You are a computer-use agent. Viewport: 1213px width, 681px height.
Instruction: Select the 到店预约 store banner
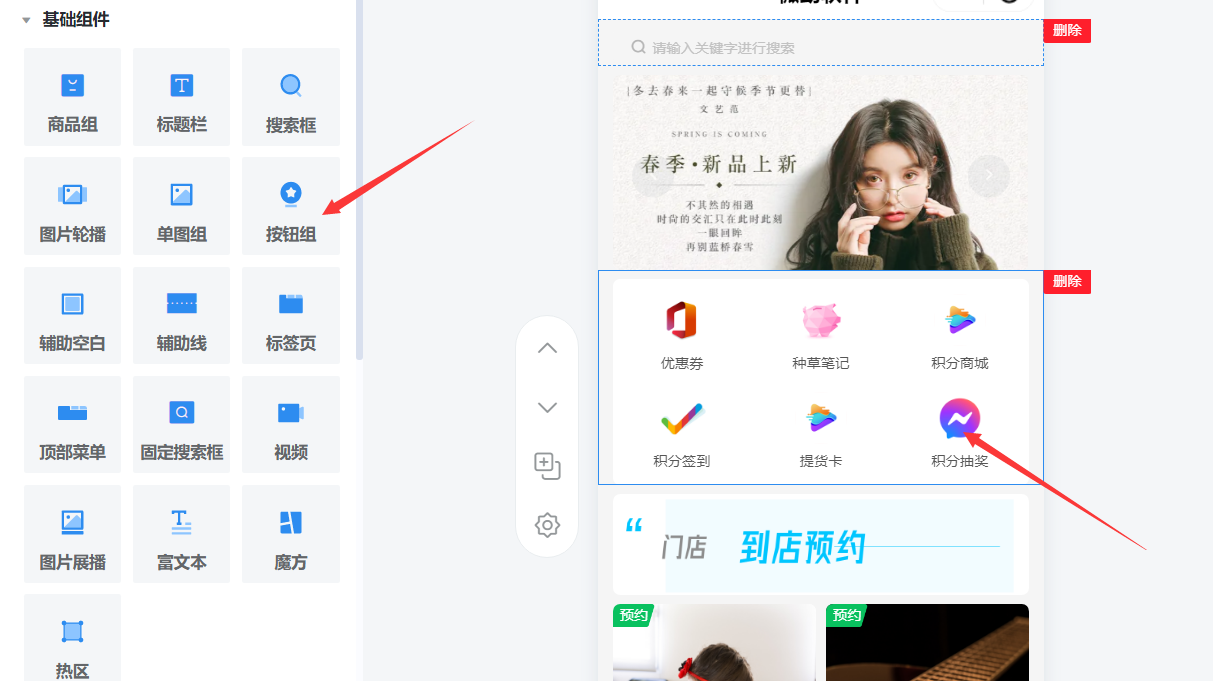pyautogui.click(x=821, y=545)
